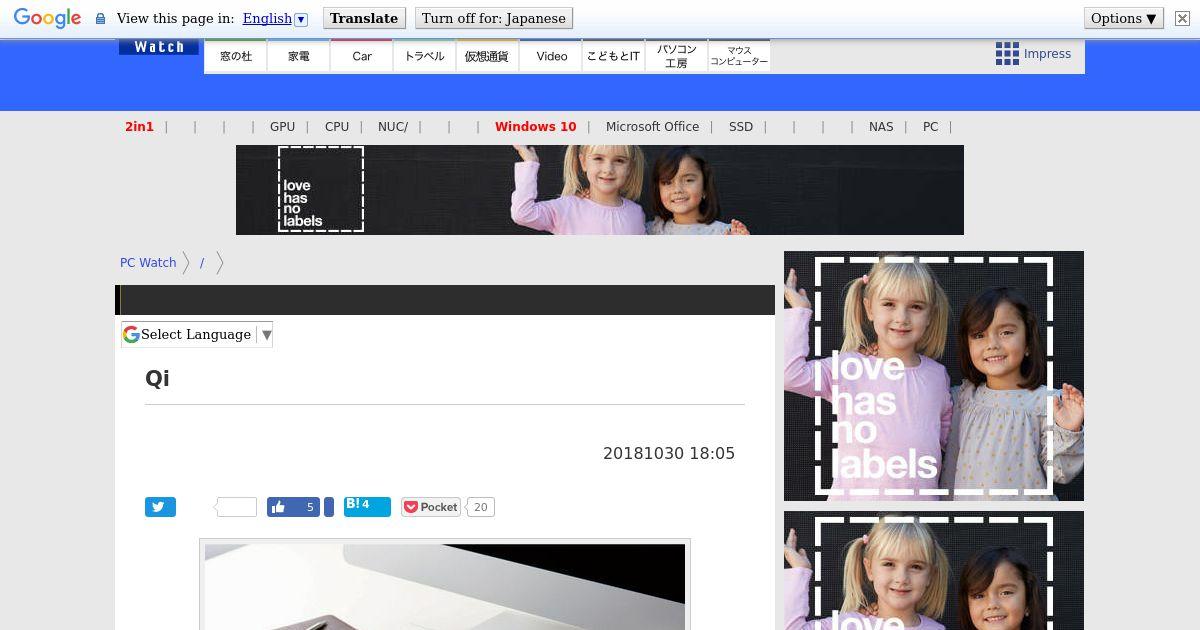Click the Impress grid icon
The width and height of the screenshot is (1200, 630).
point(1007,54)
